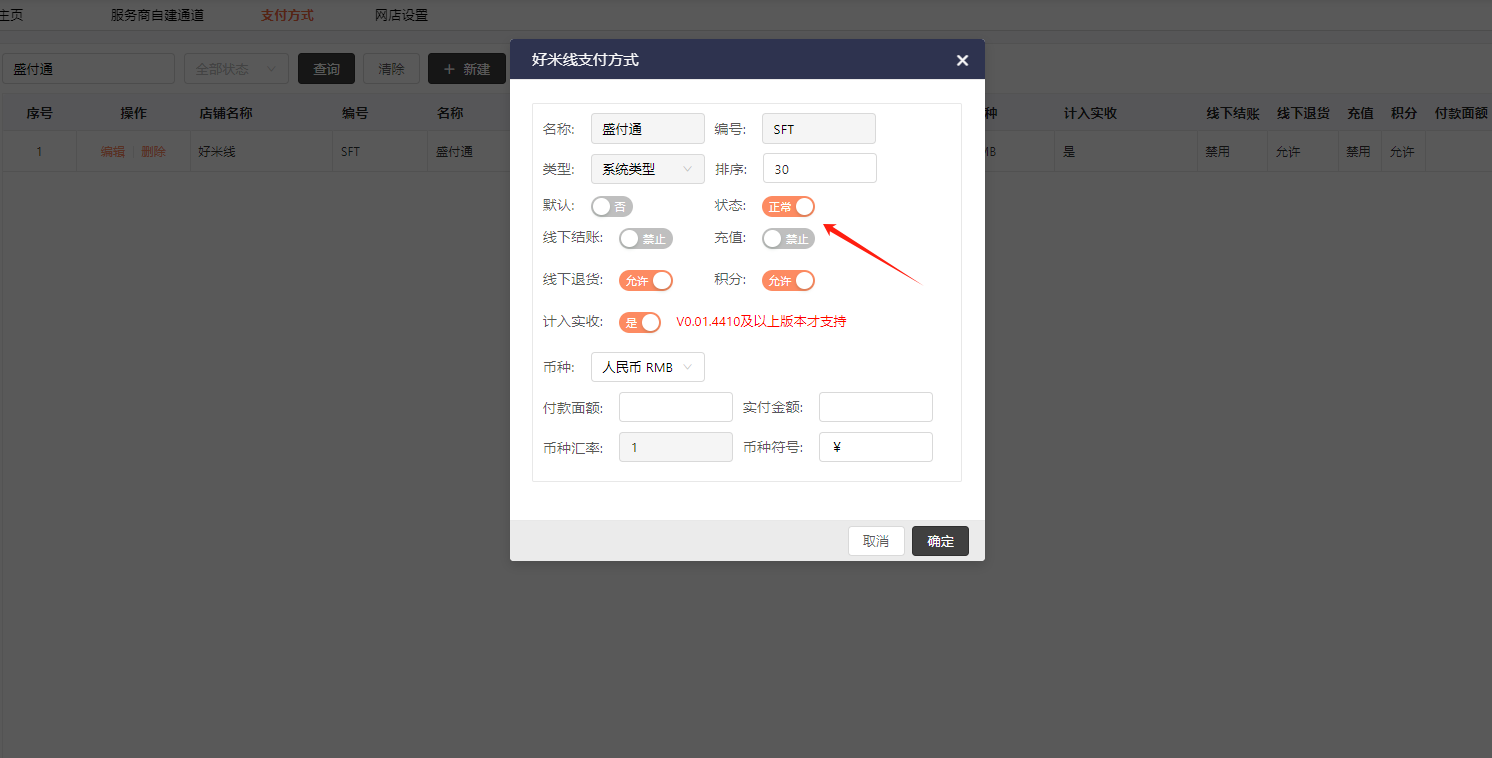The width and height of the screenshot is (1492, 758).
Task: Confirm with the 确定 button
Action: tap(940, 541)
